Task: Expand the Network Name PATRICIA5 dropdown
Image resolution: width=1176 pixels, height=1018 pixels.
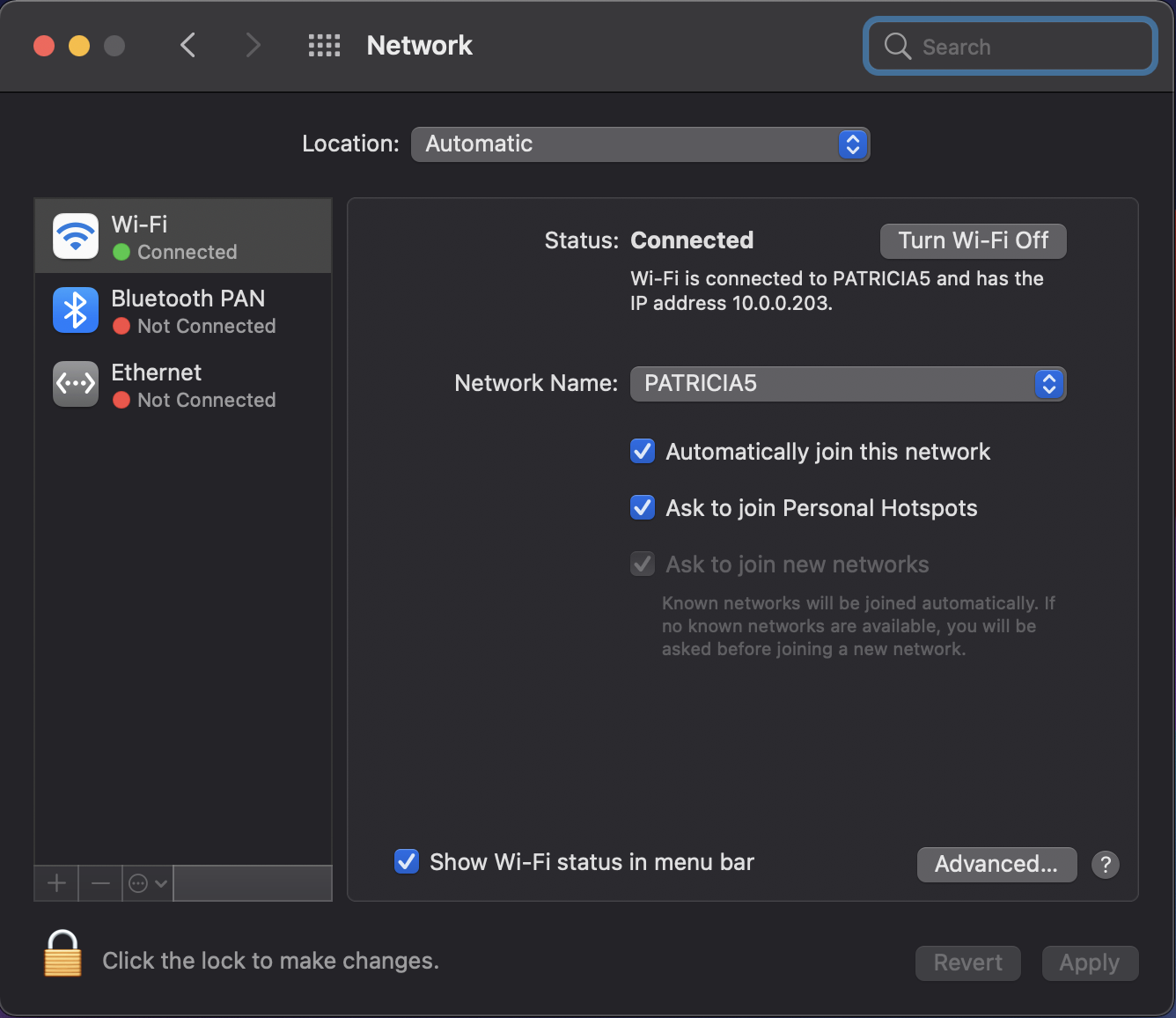Action: 848,384
